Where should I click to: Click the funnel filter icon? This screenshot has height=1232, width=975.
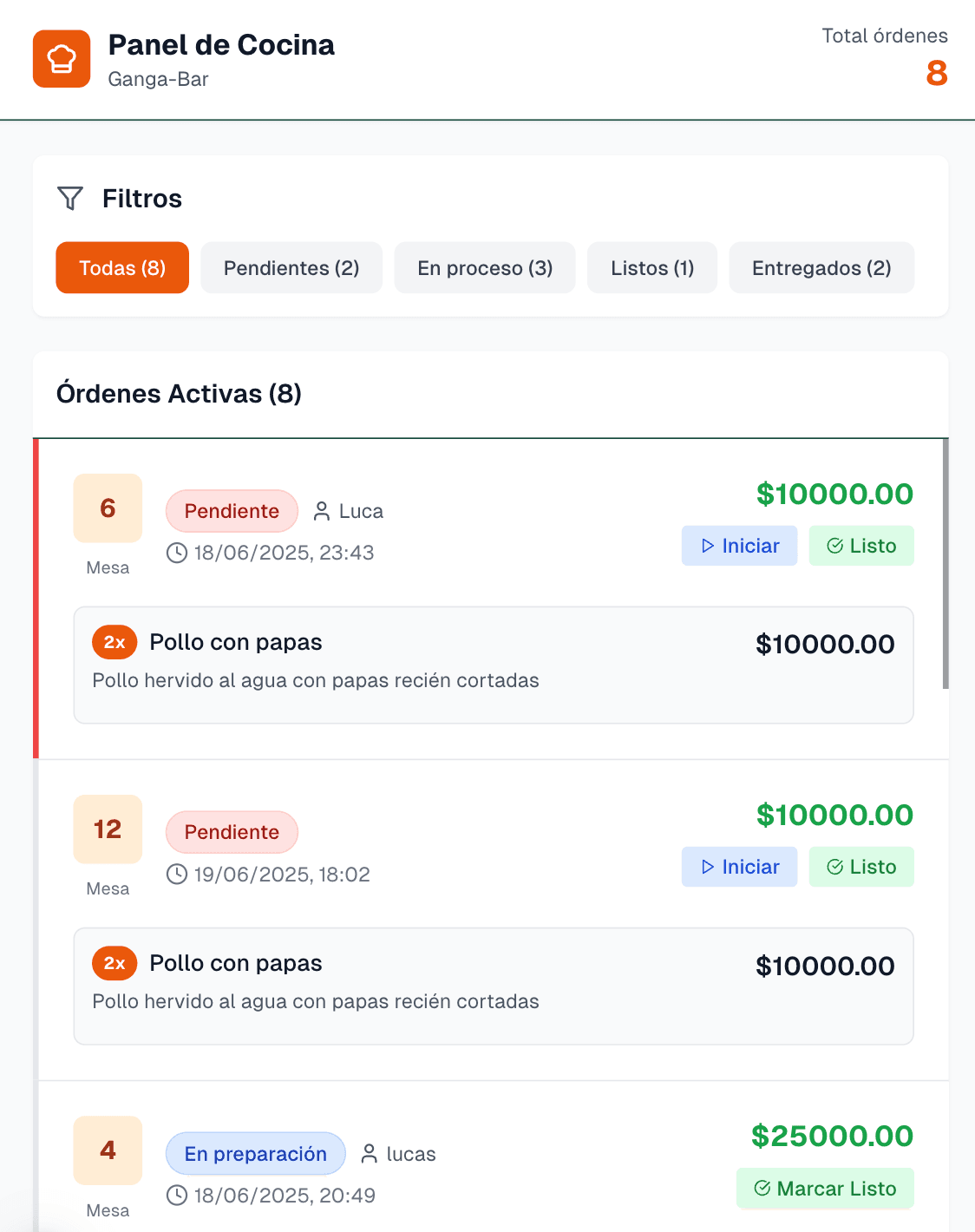70,199
